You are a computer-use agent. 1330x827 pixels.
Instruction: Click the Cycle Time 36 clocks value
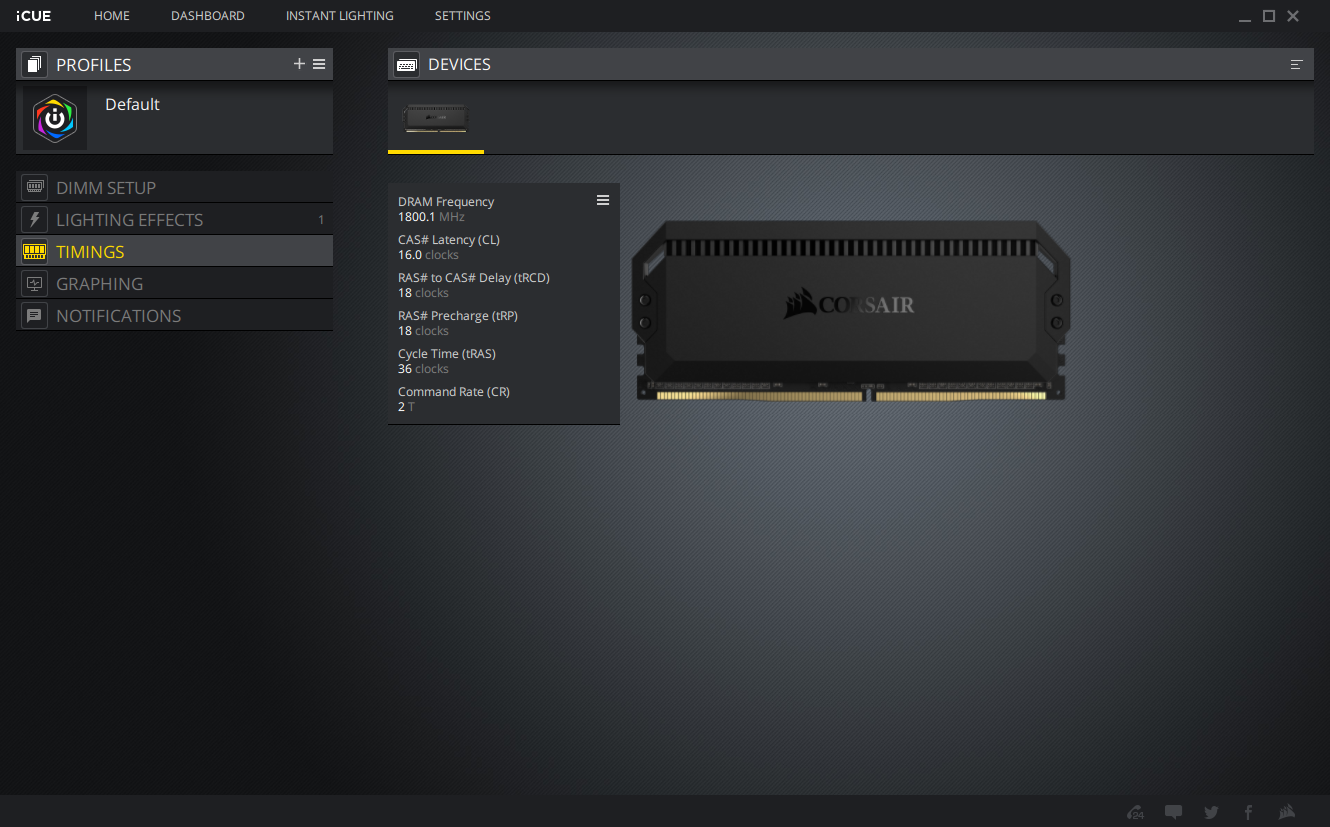click(423, 368)
